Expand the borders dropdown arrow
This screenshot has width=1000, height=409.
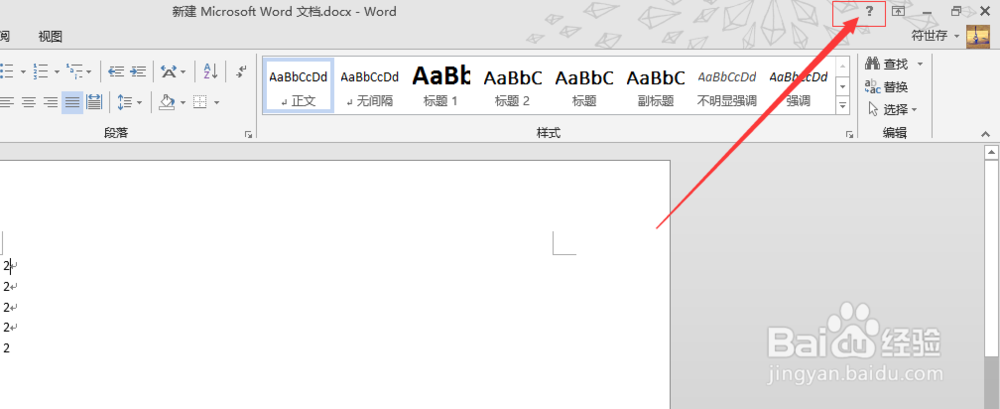217,102
